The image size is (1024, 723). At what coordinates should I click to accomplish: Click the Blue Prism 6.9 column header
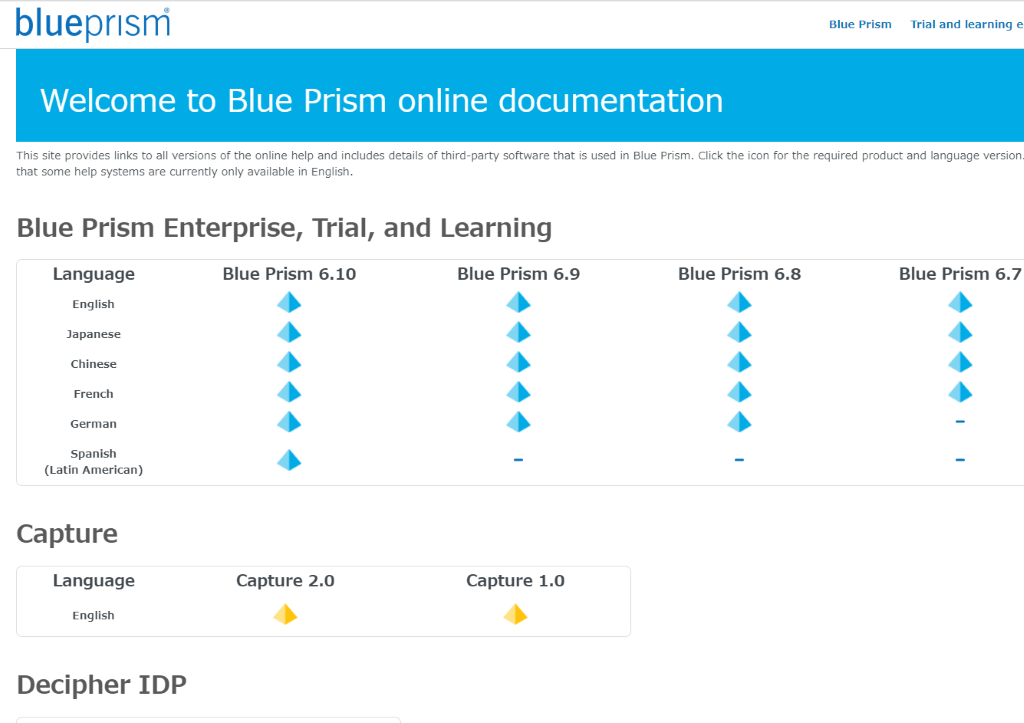click(519, 274)
